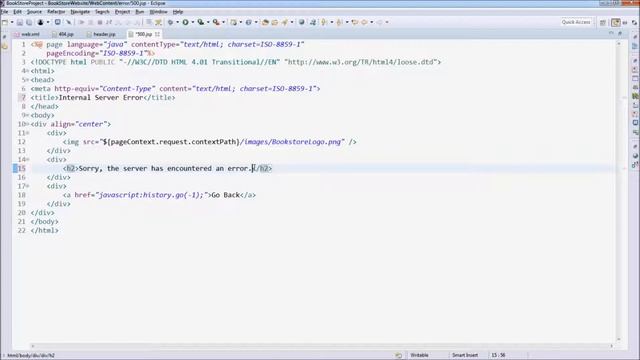This screenshot has height=360, width=640.
Task: Click the green Run launch icon
Action: pyautogui.click(x=185, y=22)
